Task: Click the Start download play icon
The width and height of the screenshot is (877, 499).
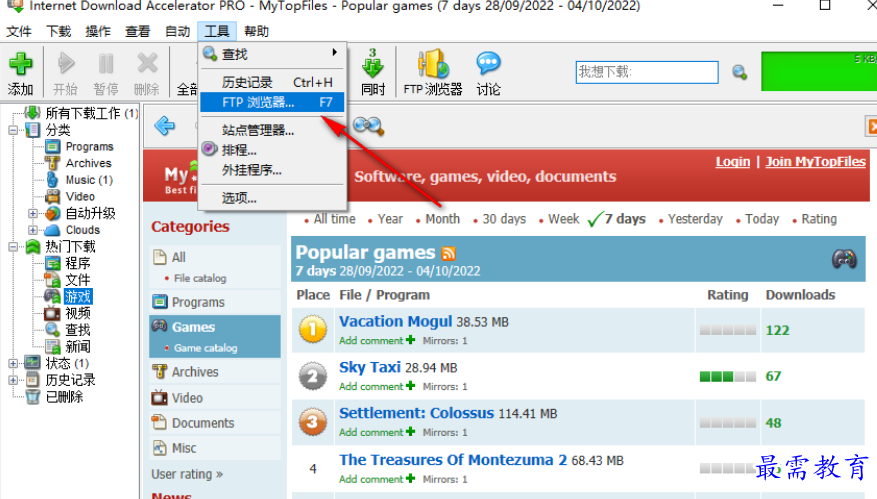Action: tap(66, 63)
